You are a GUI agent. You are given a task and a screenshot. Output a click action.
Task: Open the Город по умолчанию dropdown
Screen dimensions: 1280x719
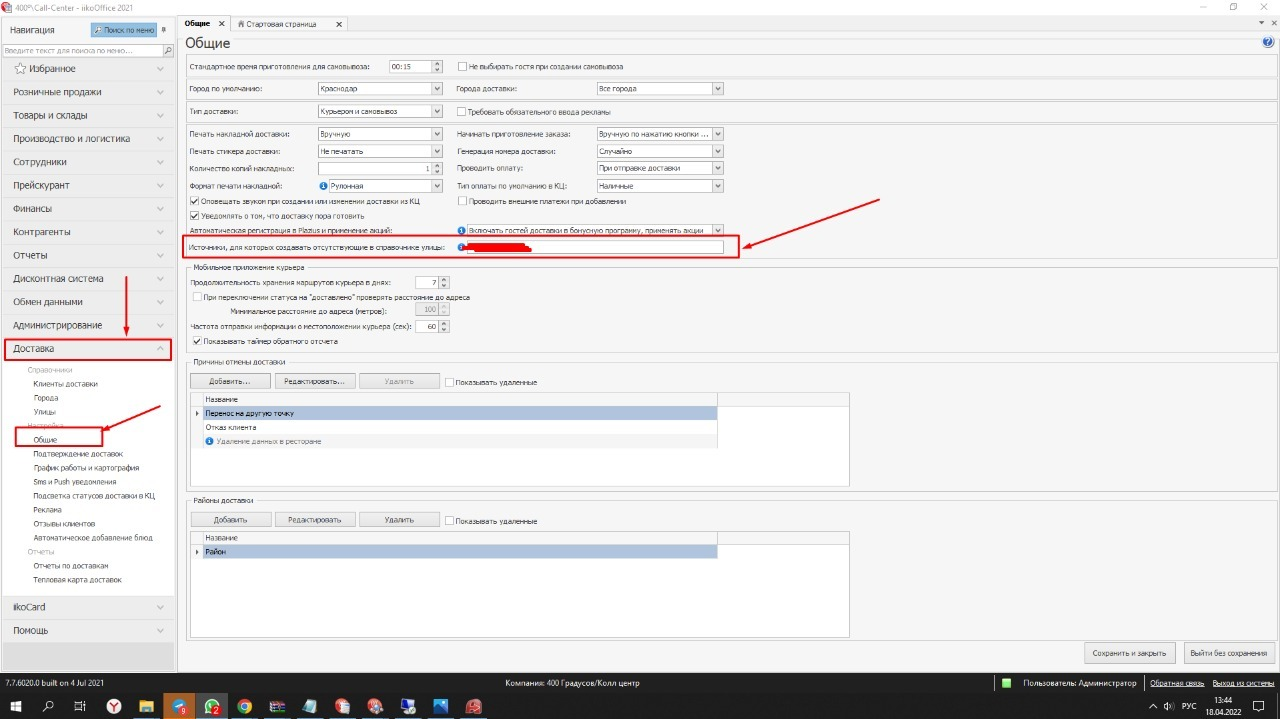436,89
